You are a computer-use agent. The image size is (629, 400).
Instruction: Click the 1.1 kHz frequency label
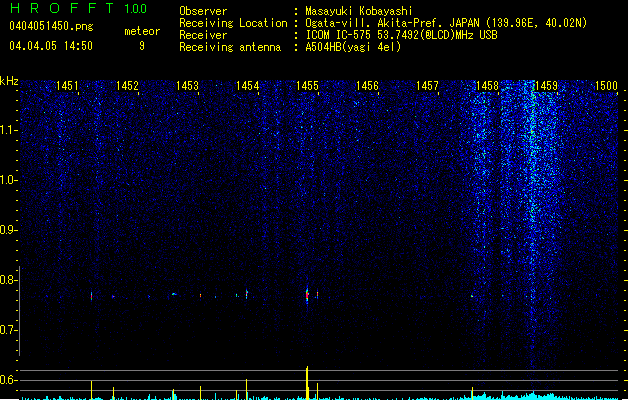(x=8, y=130)
